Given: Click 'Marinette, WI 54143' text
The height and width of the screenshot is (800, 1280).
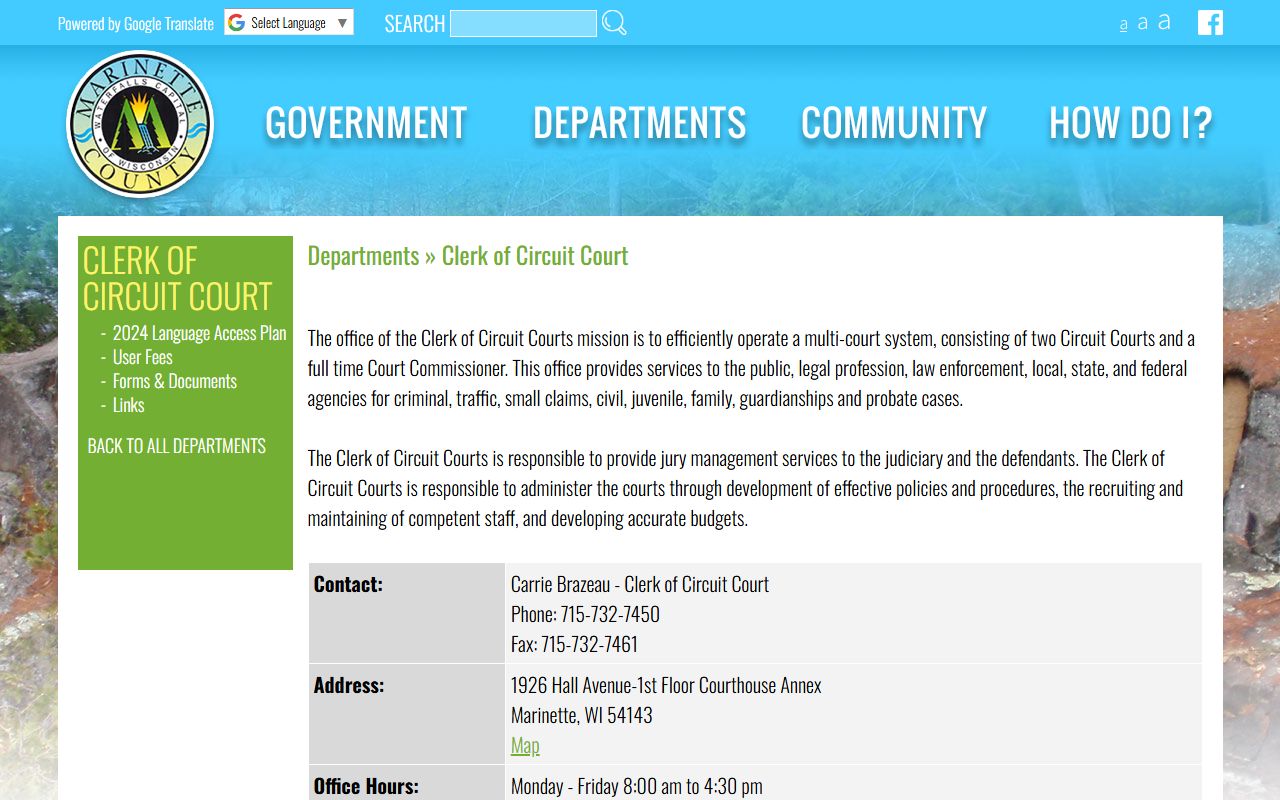Looking at the screenshot, I should click(581, 715).
